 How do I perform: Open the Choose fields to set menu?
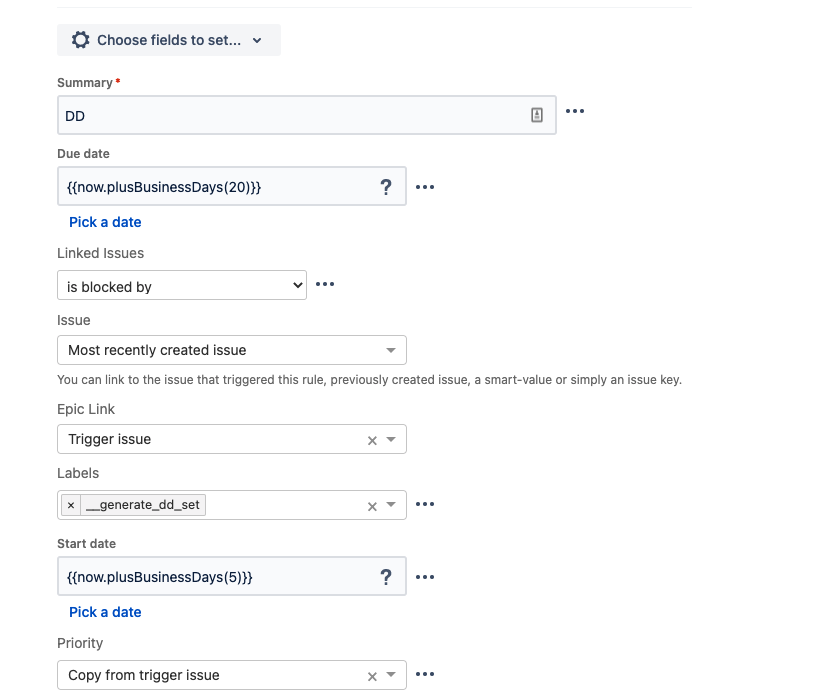point(169,40)
